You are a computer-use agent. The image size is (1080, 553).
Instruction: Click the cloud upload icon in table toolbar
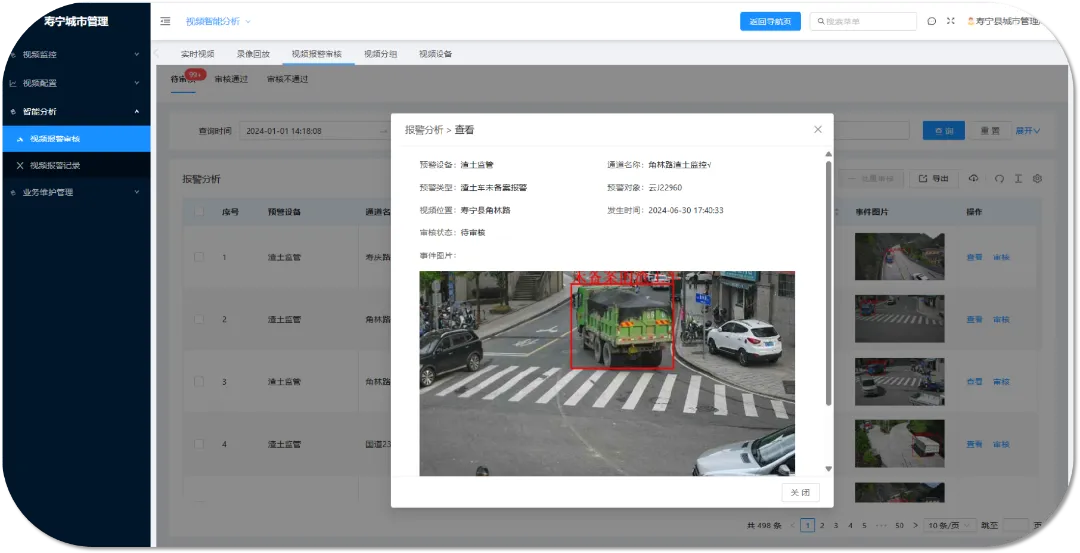pos(974,179)
